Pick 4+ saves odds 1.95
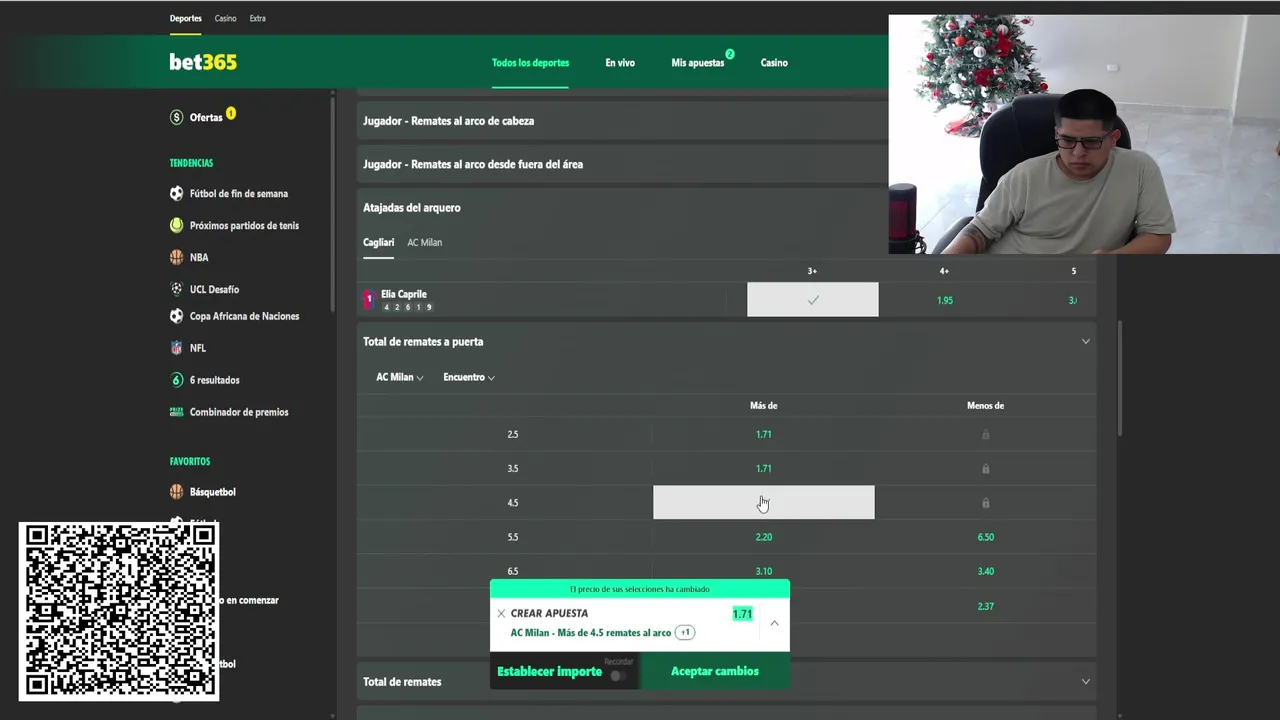The width and height of the screenshot is (1280, 720). click(944, 300)
